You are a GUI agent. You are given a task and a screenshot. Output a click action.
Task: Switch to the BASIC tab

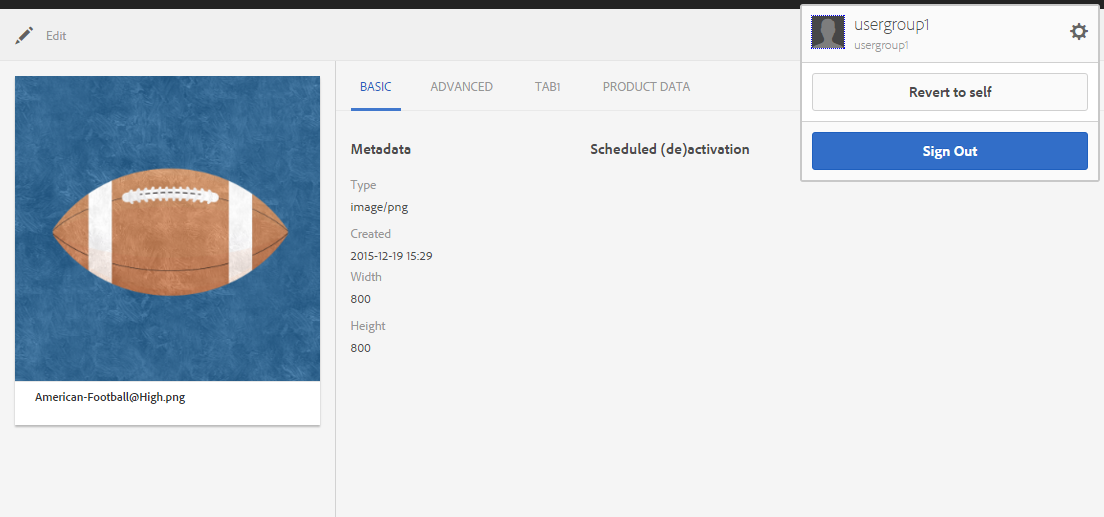click(376, 87)
